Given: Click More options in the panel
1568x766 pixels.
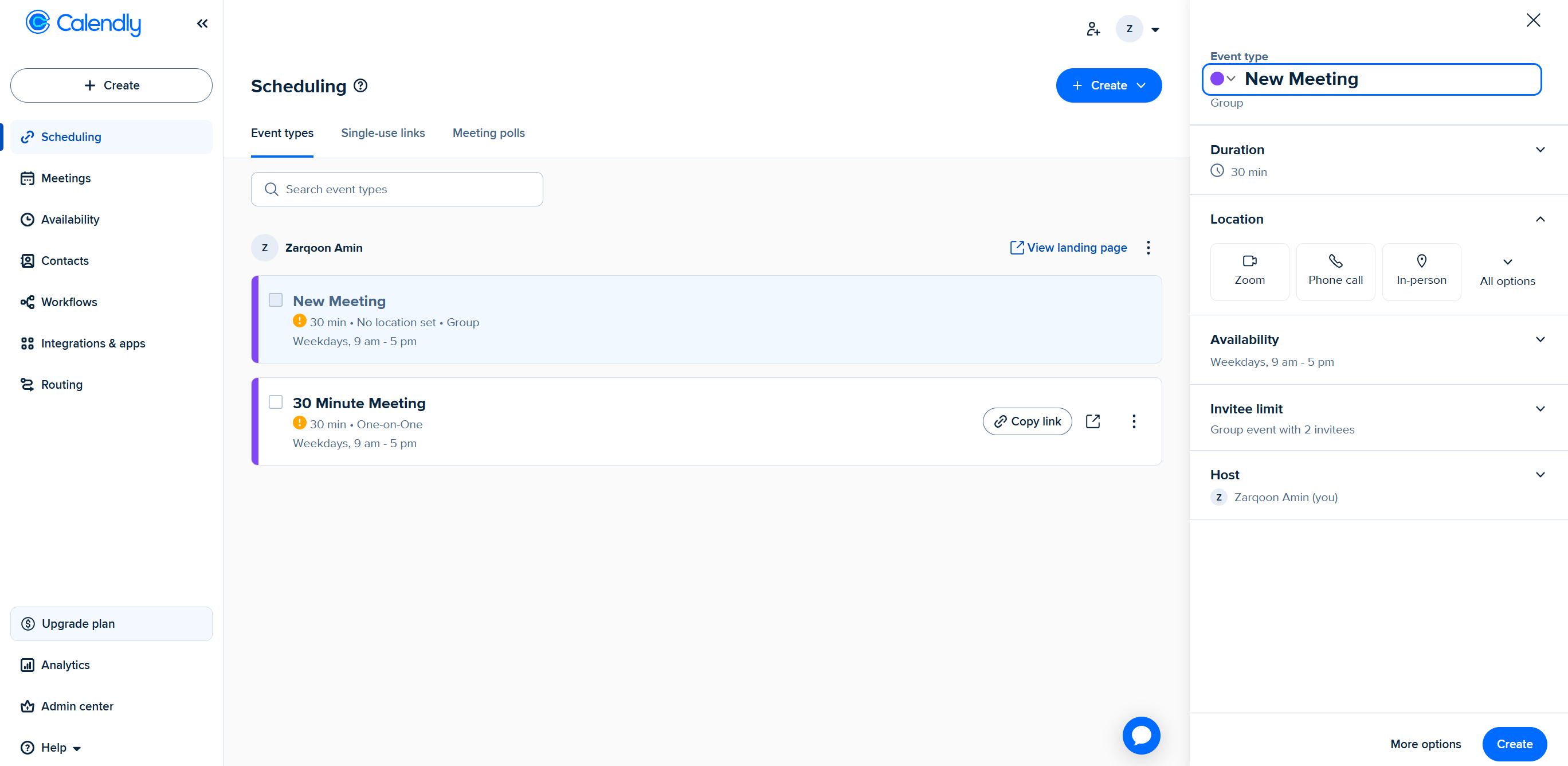Looking at the screenshot, I should 1425,744.
